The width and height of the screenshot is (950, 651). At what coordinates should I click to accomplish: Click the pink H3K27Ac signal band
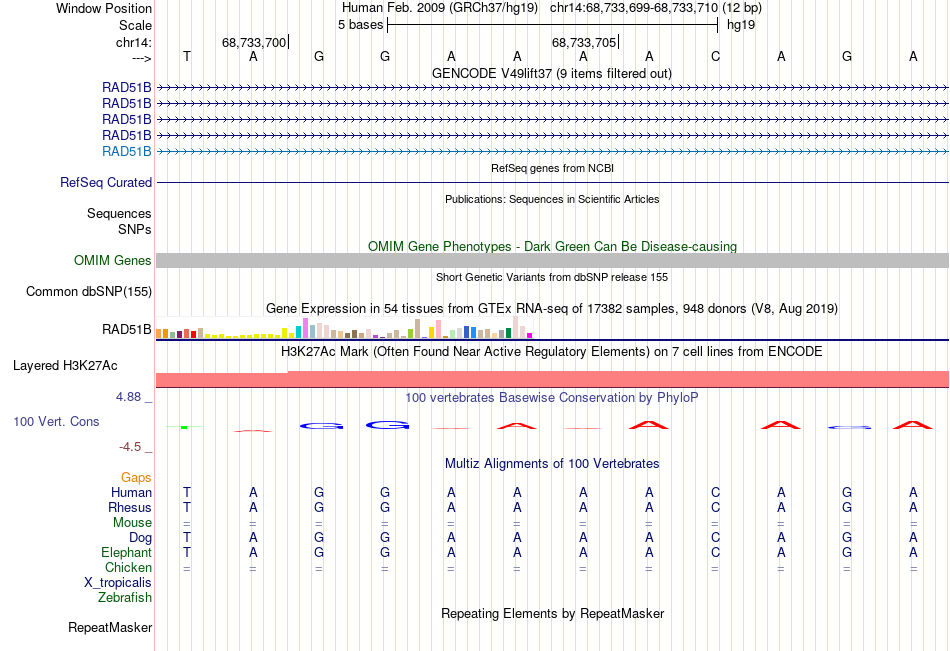click(552, 379)
